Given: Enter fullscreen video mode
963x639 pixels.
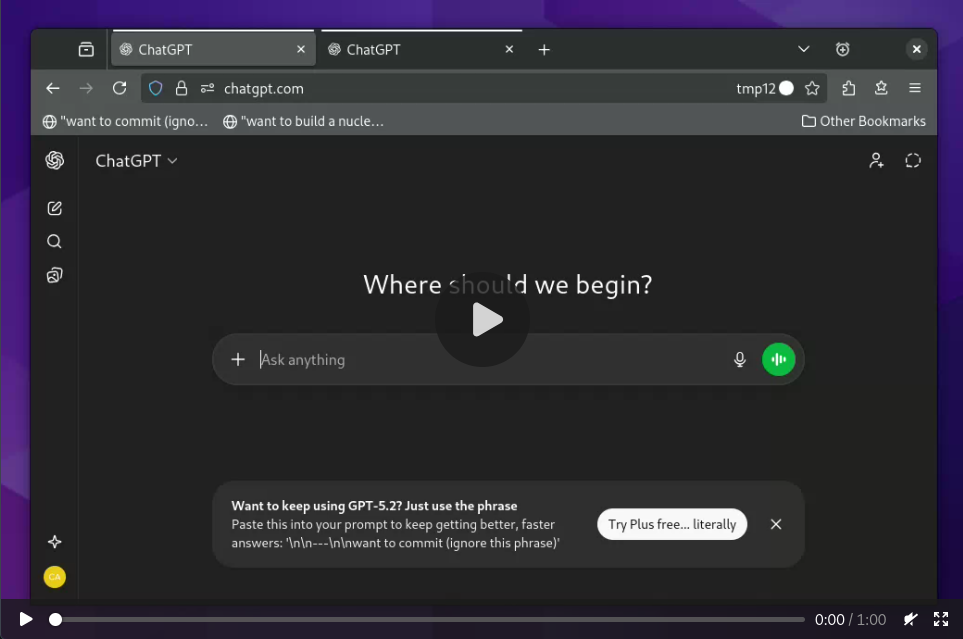Looking at the screenshot, I should (x=941, y=619).
